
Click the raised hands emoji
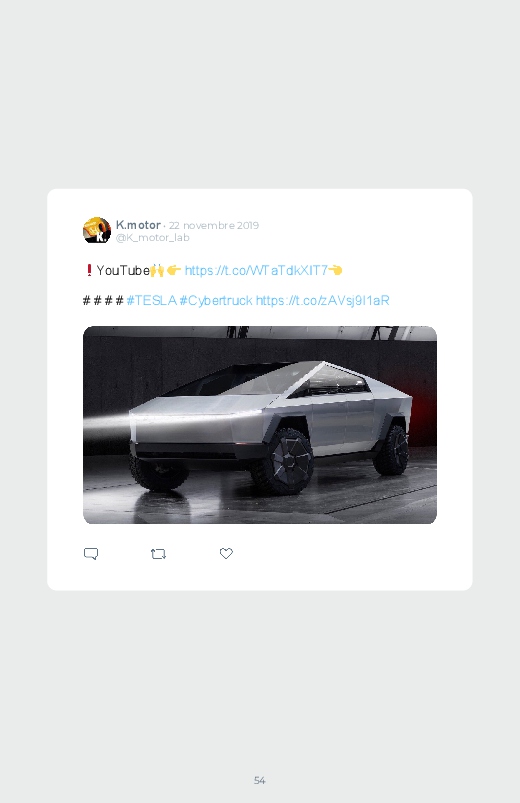point(157,270)
